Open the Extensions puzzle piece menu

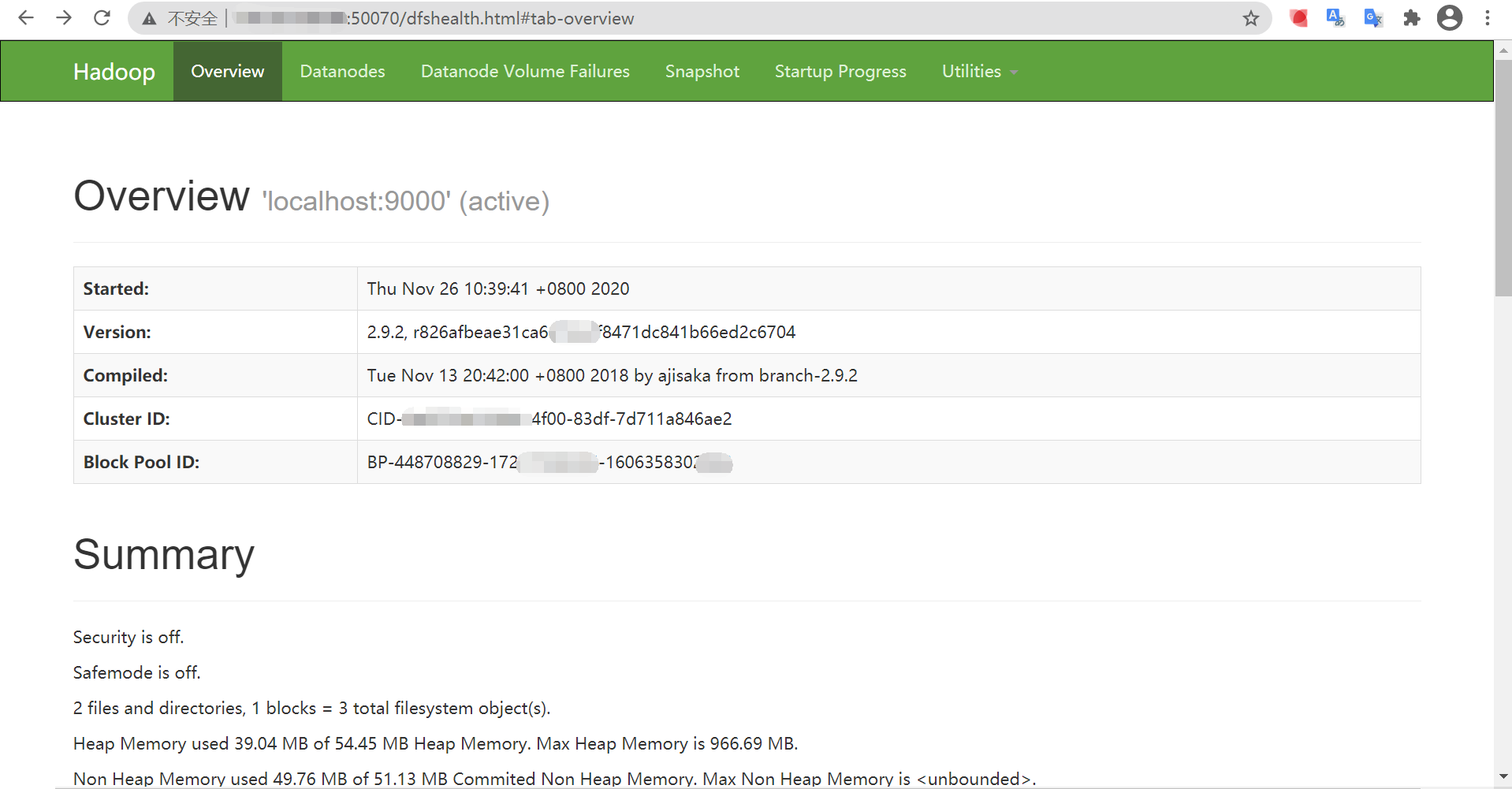click(x=1411, y=18)
